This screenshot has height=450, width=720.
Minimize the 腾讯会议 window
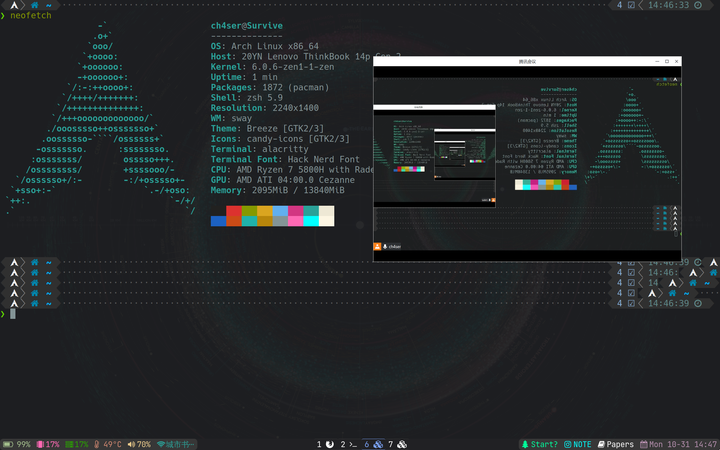[x=657, y=61]
